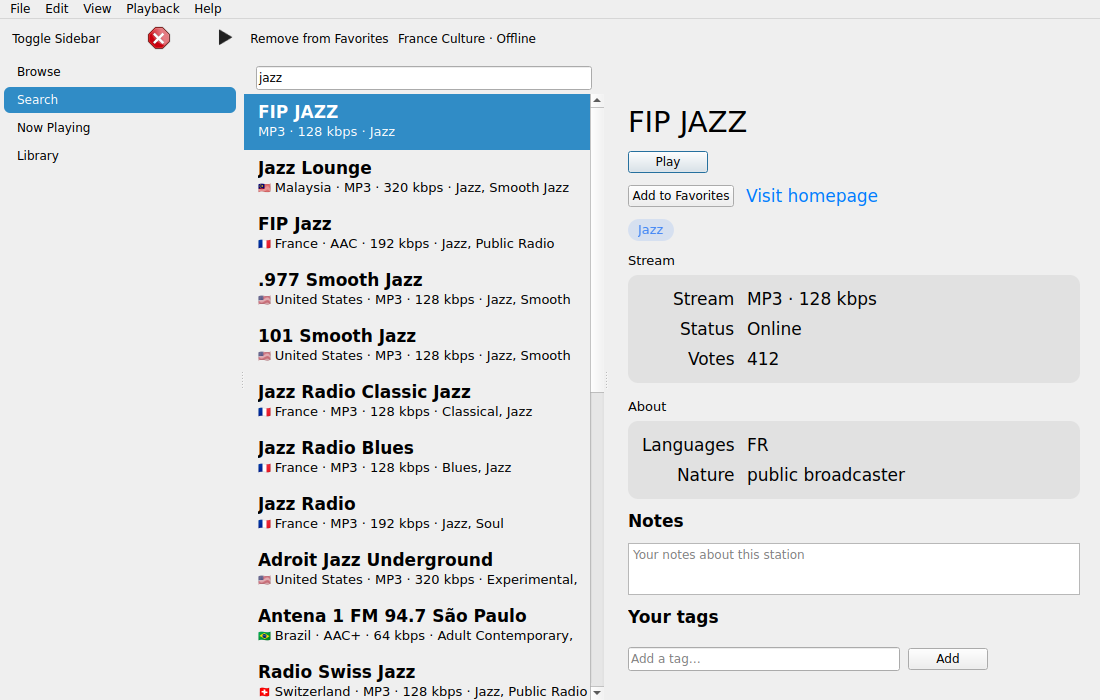The image size is (1100, 700).
Task: Select the Jazz Lounge station
Action: (x=417, y=177)
